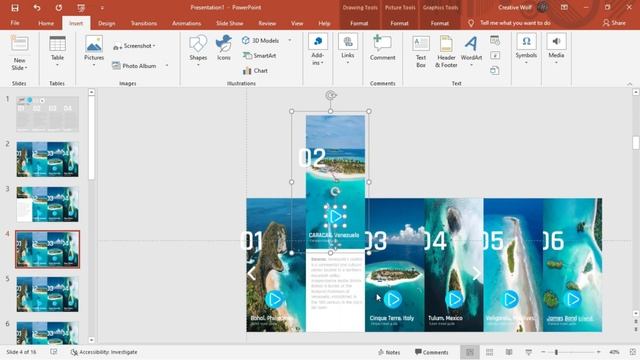Switch to Slide Sorter view
This screenshot has width=640, height=360.
coord(489,352)
